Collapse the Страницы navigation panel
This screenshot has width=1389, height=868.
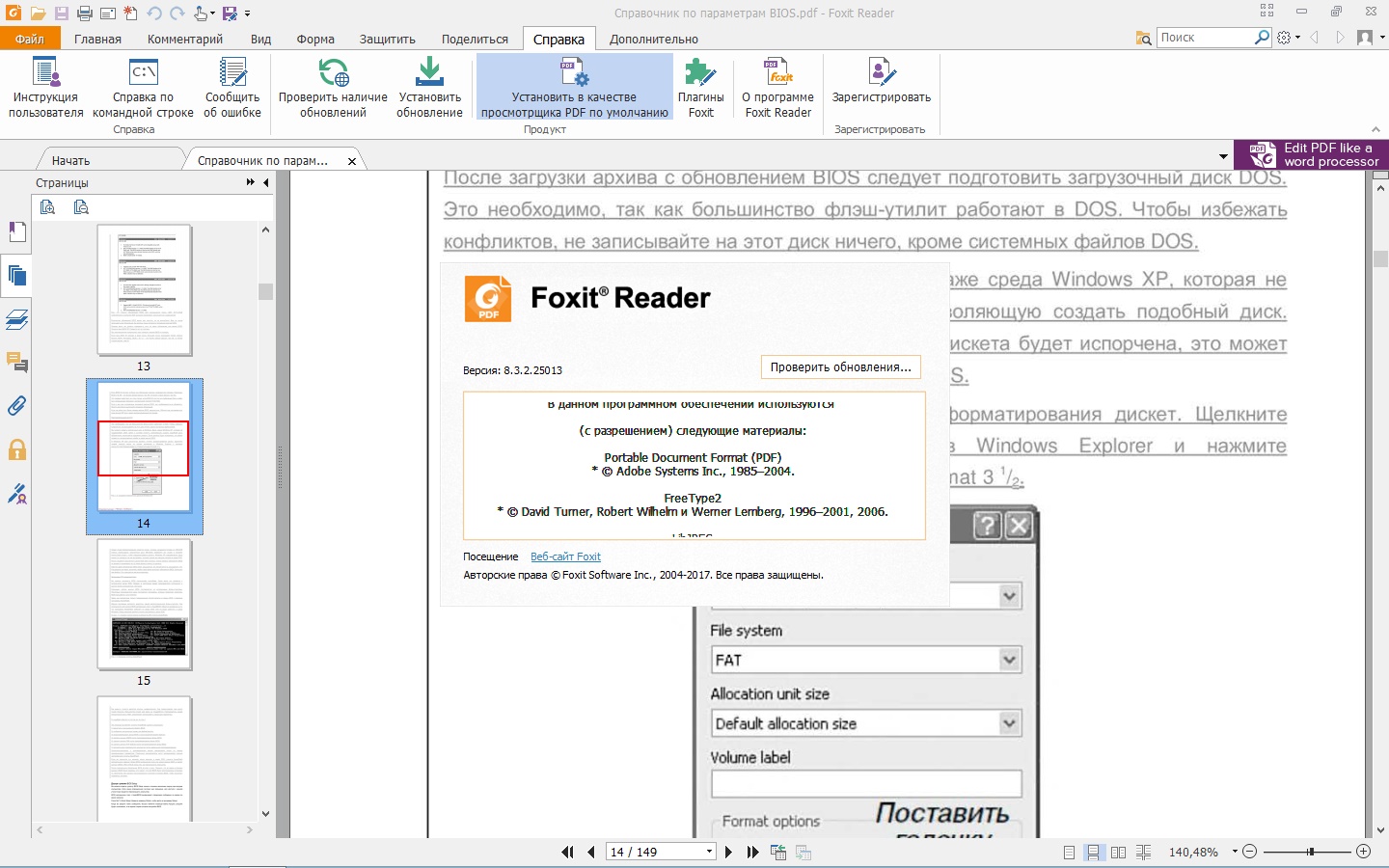pos(266,182)
